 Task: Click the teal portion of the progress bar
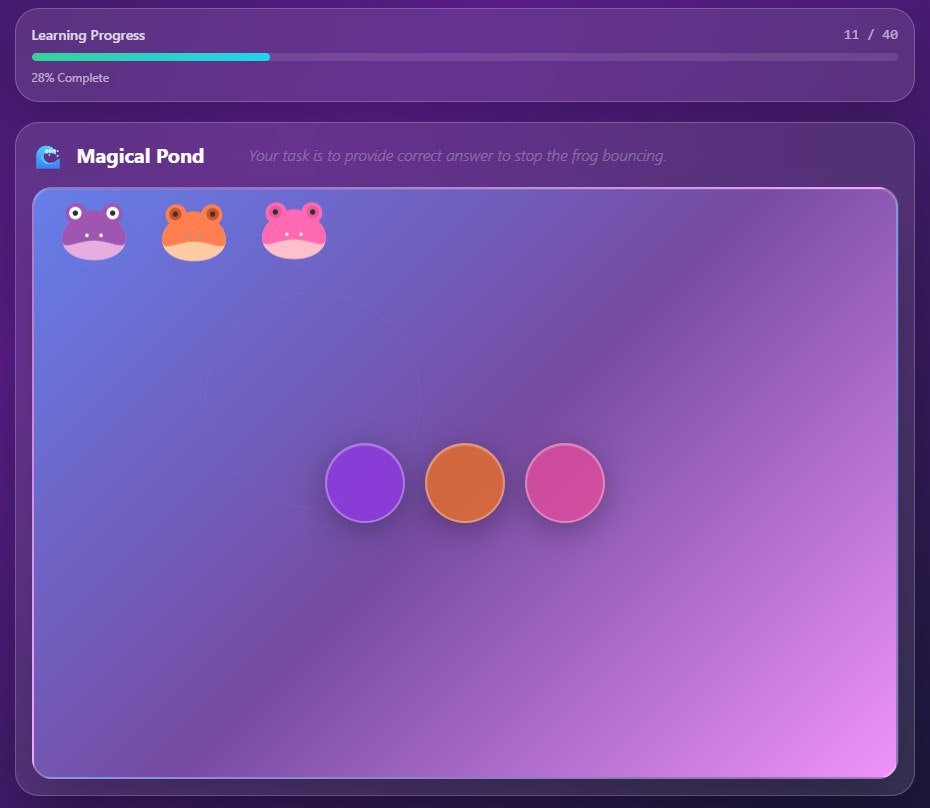150,57
